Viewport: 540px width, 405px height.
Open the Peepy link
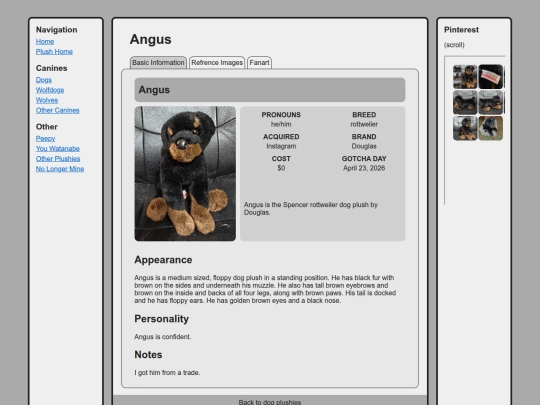(x=45, y=138)
